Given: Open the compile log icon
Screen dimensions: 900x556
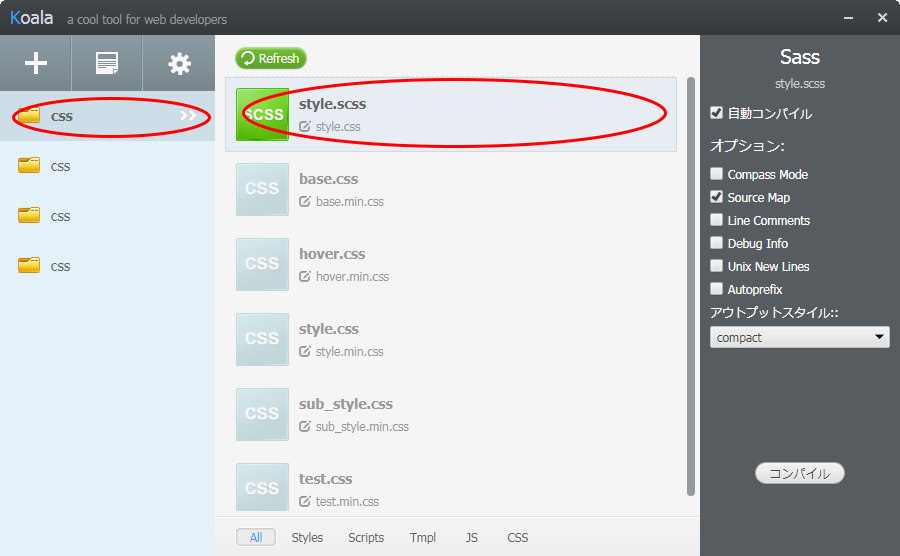Looking at the screenshot, I should tap(107, 63).
